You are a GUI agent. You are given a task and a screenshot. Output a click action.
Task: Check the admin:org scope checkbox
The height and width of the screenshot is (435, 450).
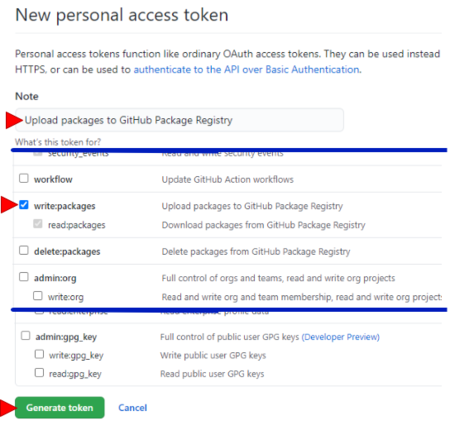click(24, 277)
